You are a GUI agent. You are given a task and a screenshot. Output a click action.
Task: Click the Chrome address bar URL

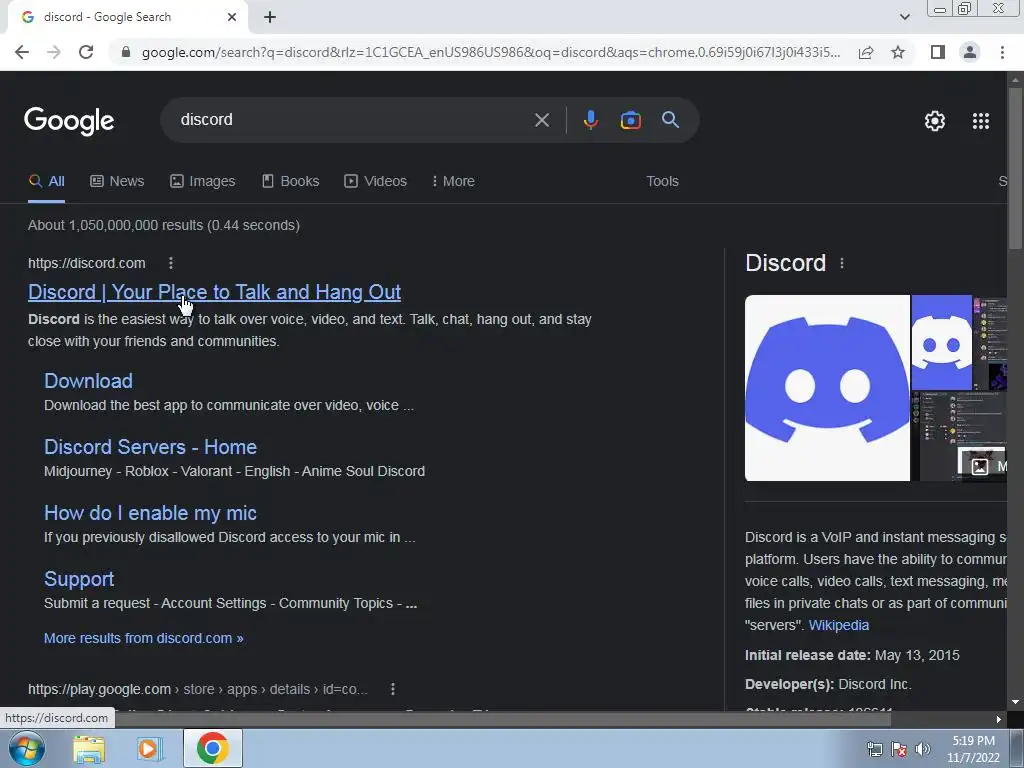coord(490,52)
